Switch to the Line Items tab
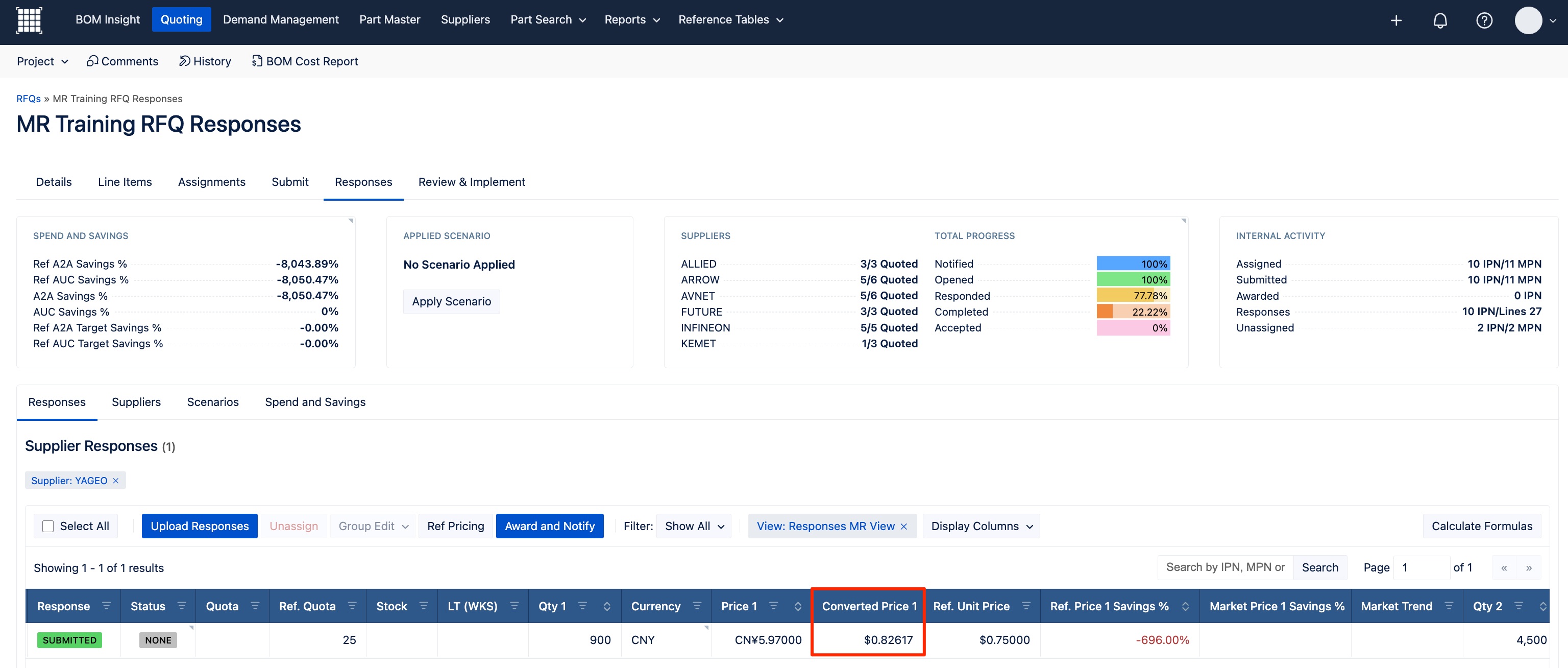 (x=125, y=182)
